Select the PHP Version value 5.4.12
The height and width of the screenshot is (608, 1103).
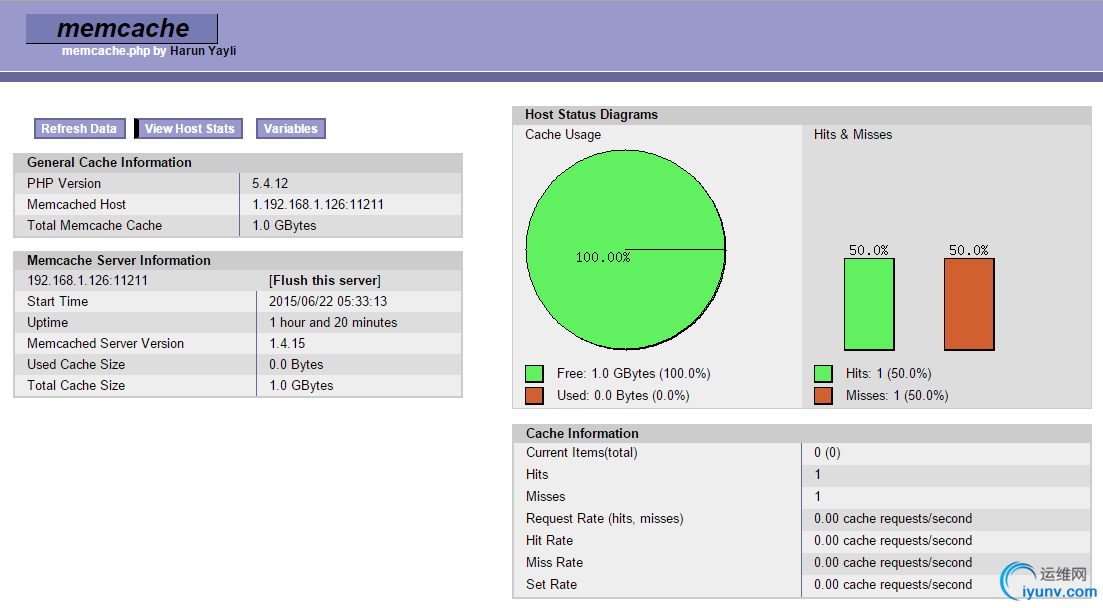pos(270,184)
